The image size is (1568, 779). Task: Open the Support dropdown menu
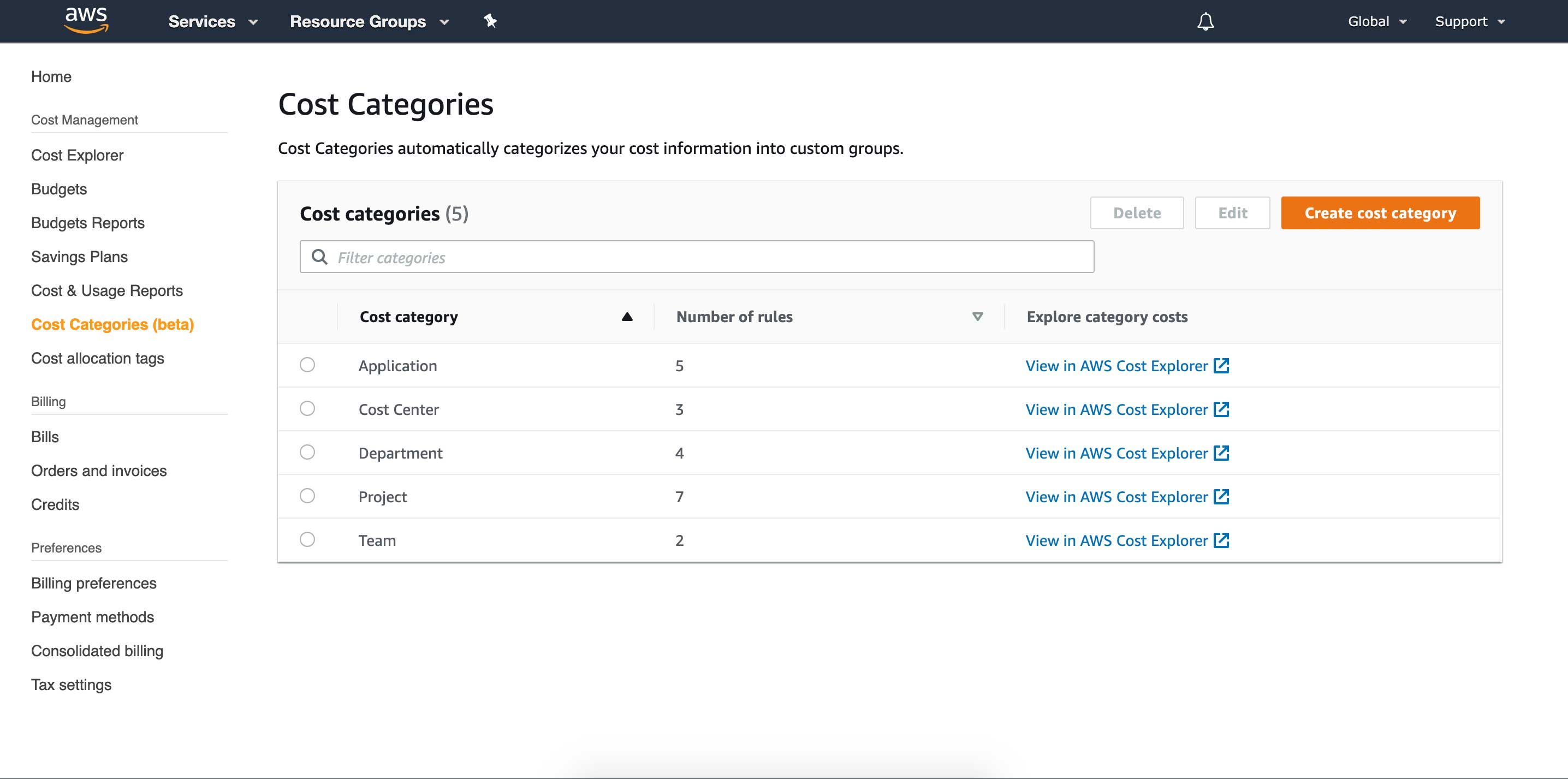point(1469,21)
